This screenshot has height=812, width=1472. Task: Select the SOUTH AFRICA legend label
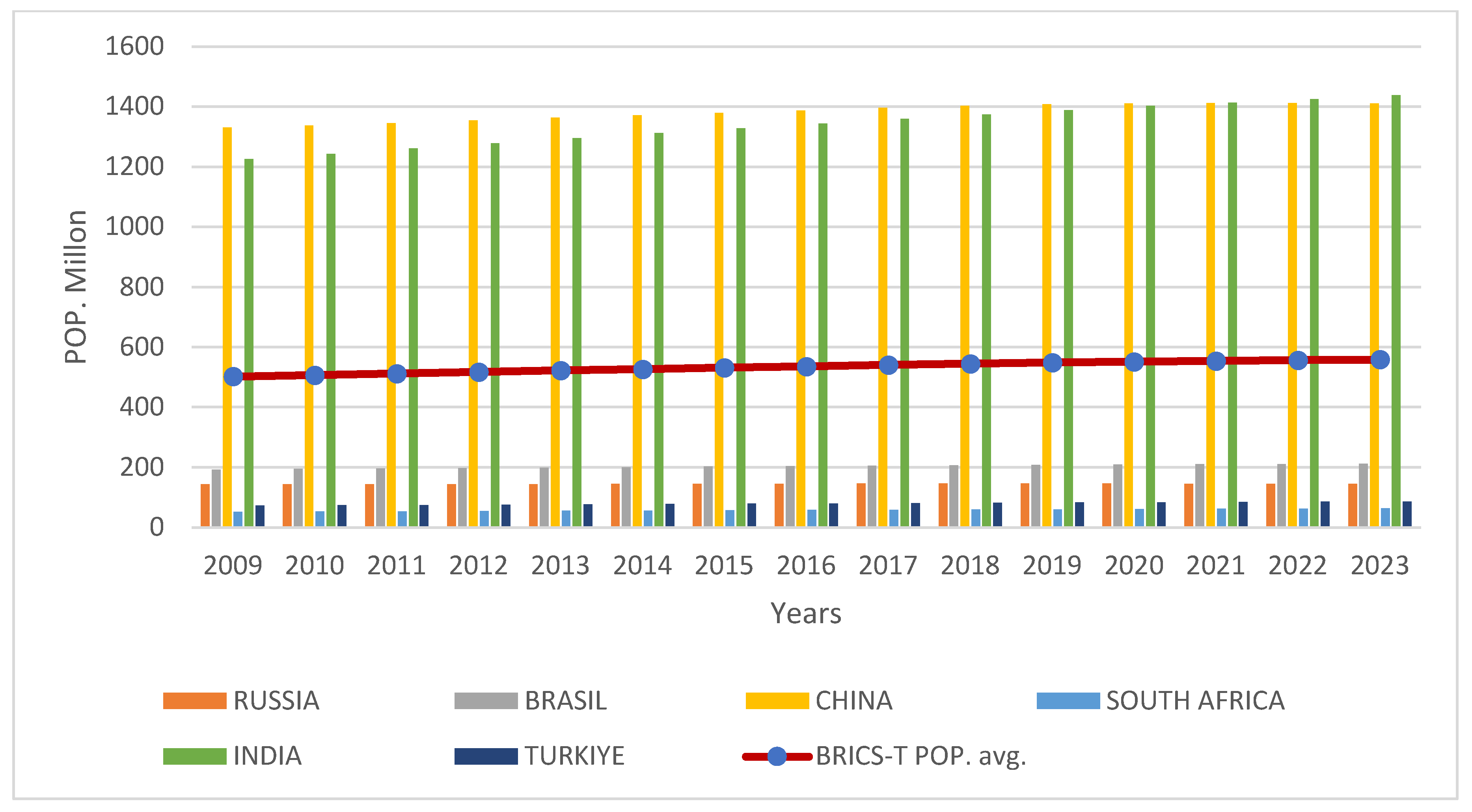[x=1195, y=700]
